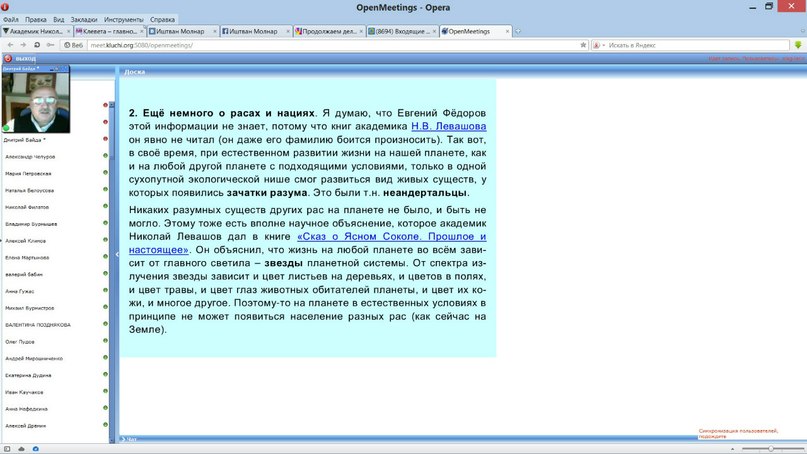Expand the Чат chat panel
Screen dimensions: 807x454
pyautogui.click(x=129, y=439)
